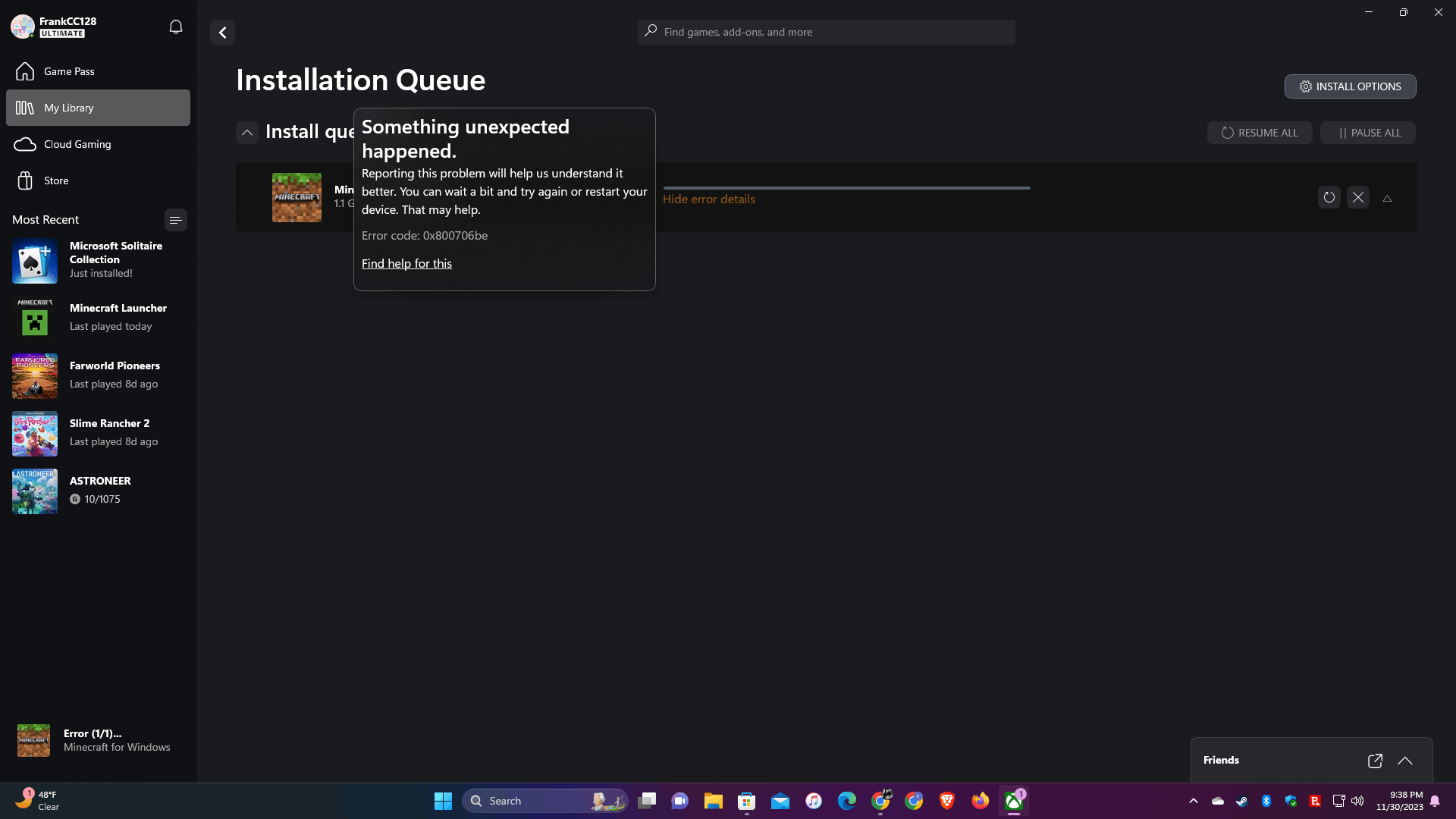Image resolution: width=1456 pixels, height=819 pixels.
Task: Open Microsoft Store from taskbar
Action: point(747,801)
